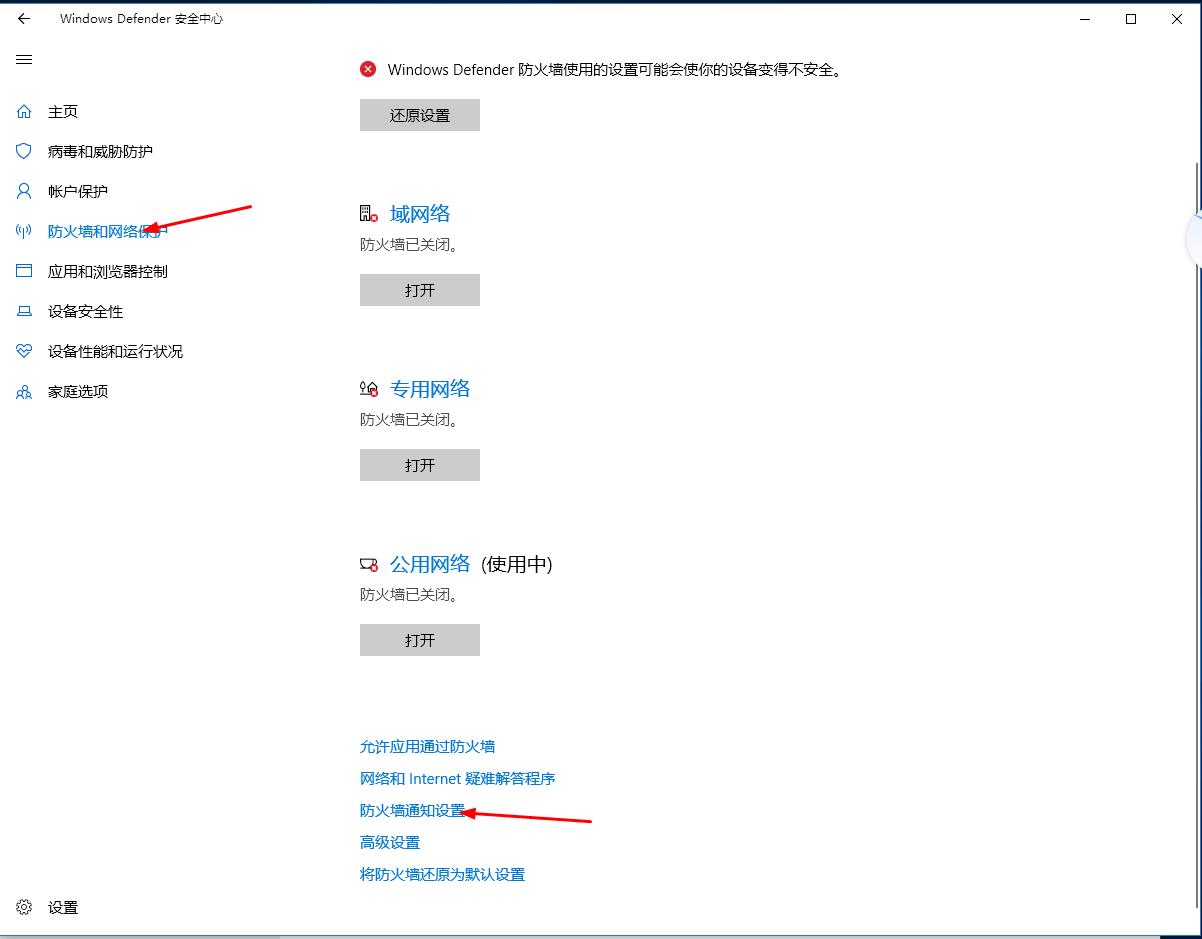Image resolution: width=1202 pixels, height=939 pixels.
Task: Click the Home house icon
Action: [x=24, y=112]
